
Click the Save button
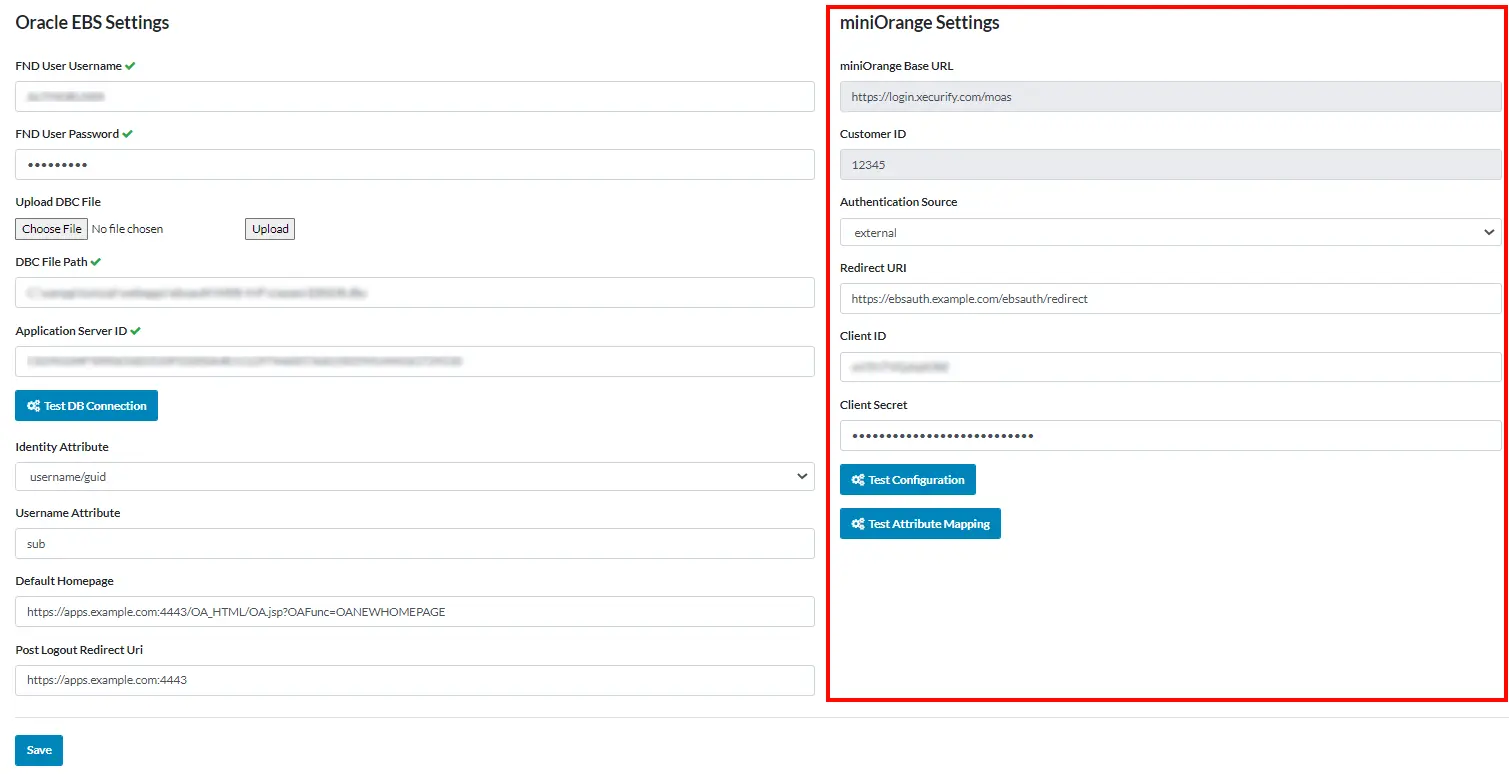point(38,749)
